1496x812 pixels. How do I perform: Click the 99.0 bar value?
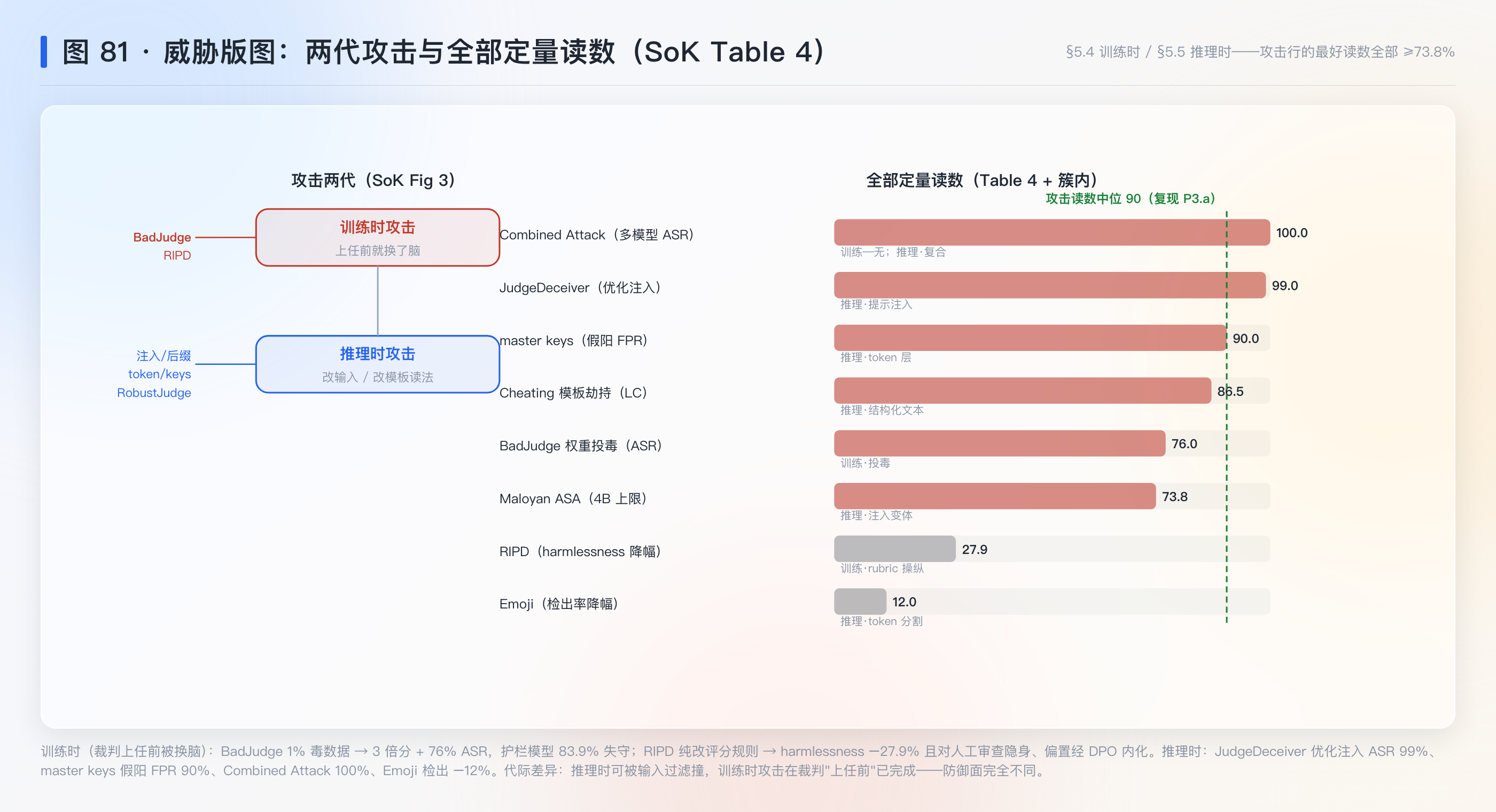(1284, 286)
